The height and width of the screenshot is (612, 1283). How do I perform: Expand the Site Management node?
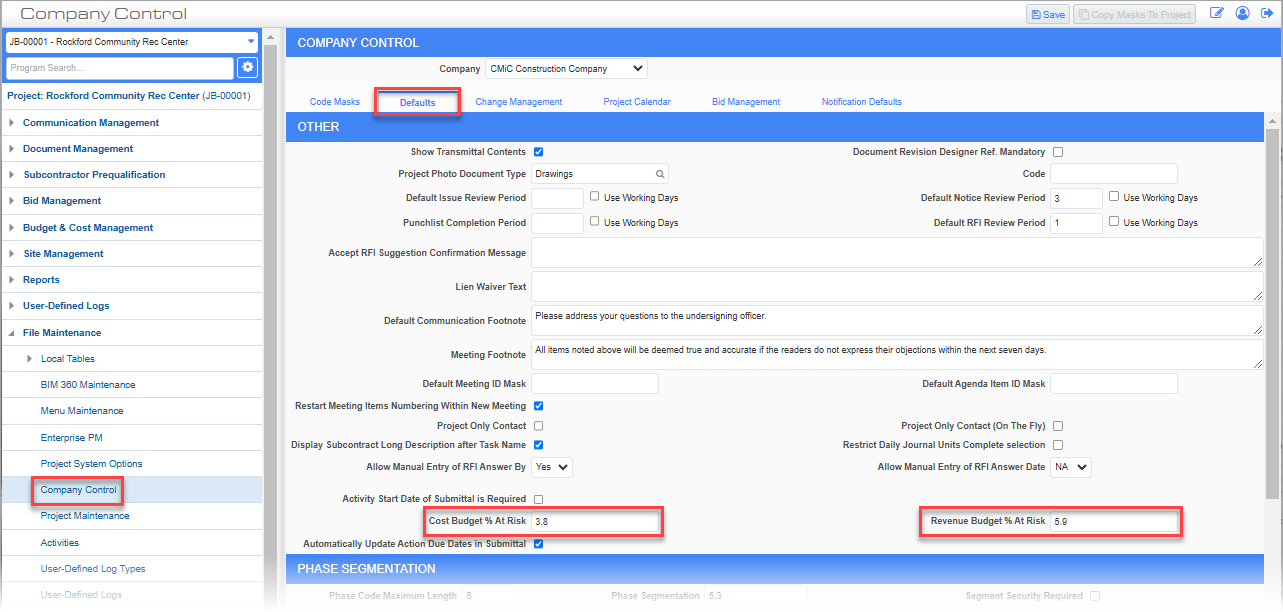point(12,254)
